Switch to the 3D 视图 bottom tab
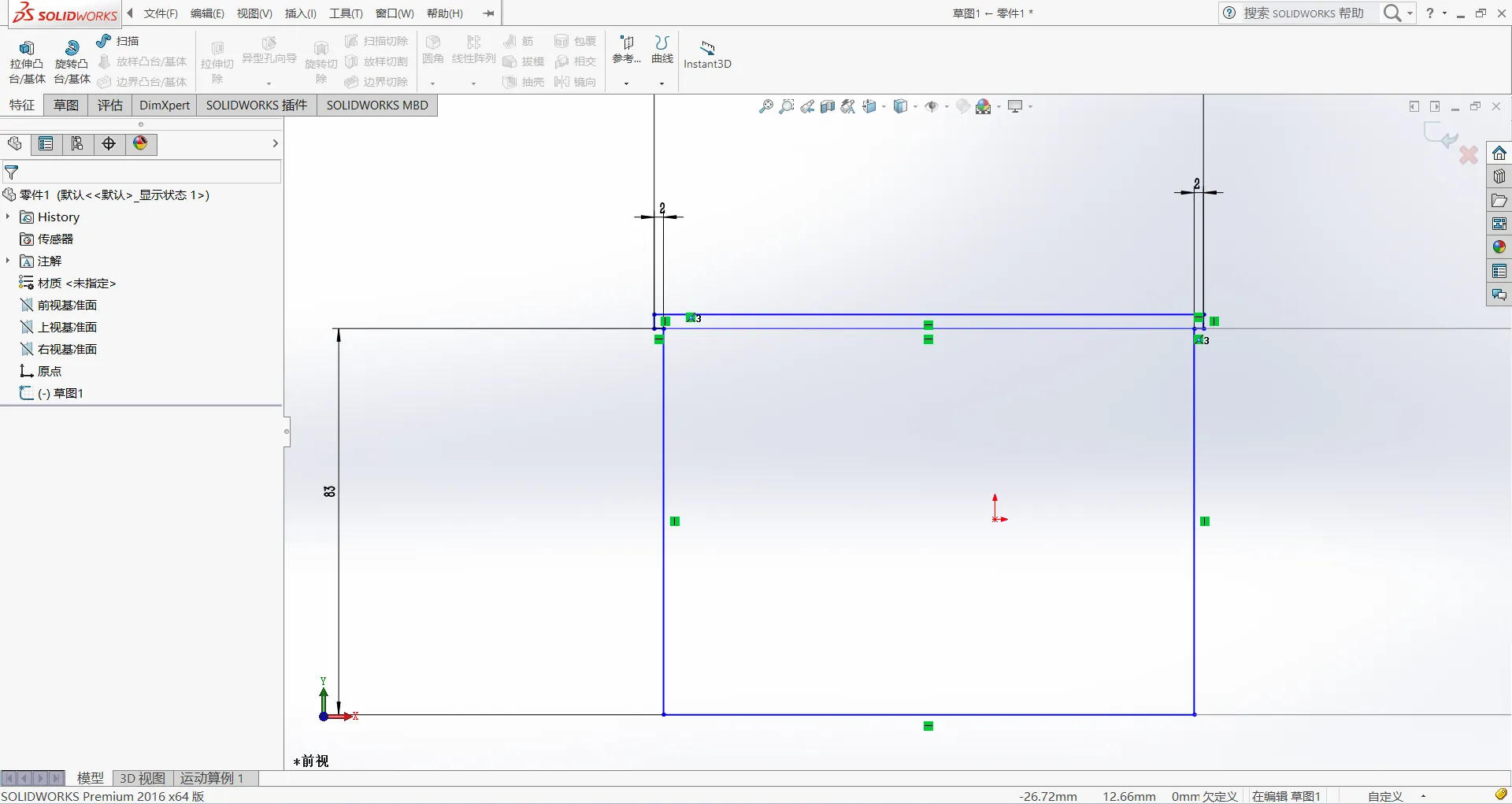Image resolution: width=1512 pixels, height=804 pixels. [x=143, y=778]
